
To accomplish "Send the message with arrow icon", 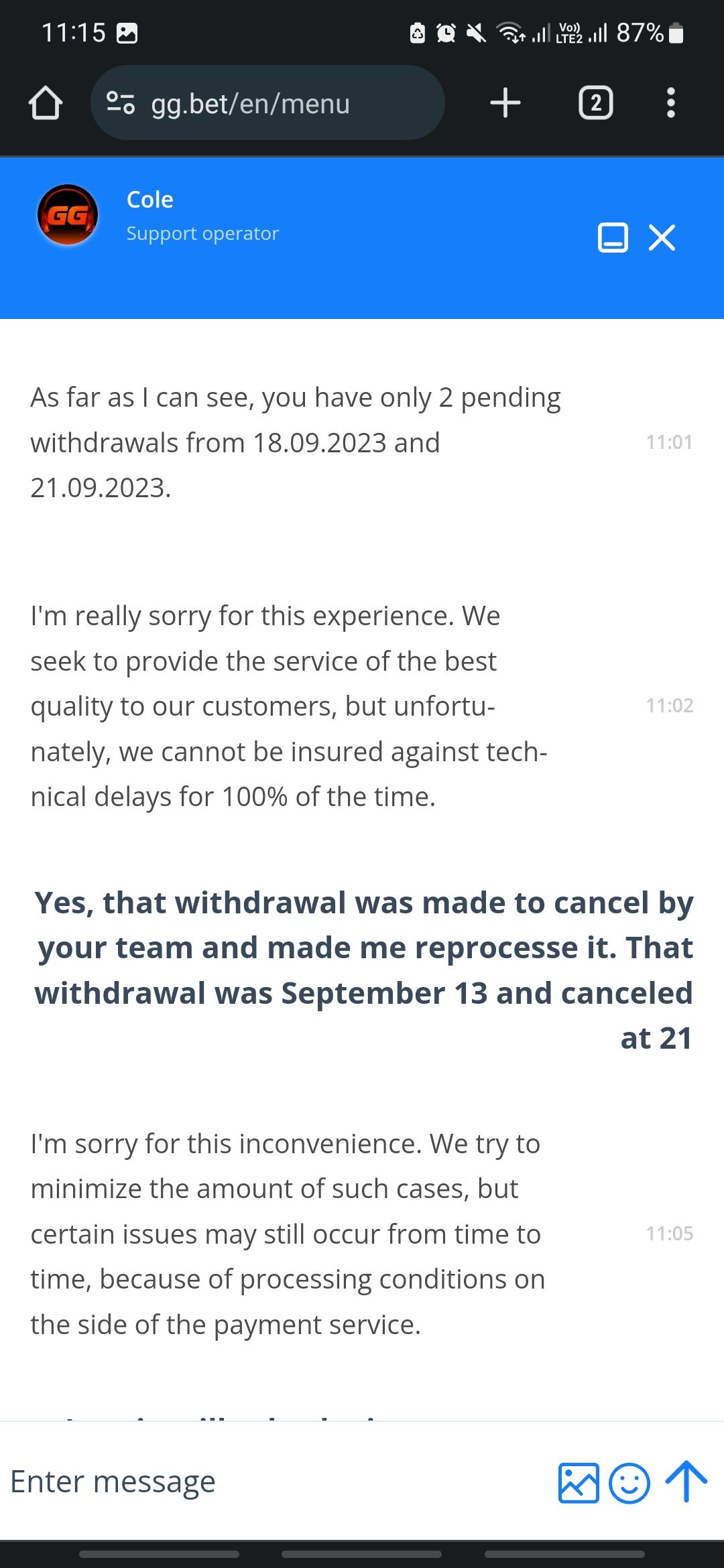I will point(686,1481).
